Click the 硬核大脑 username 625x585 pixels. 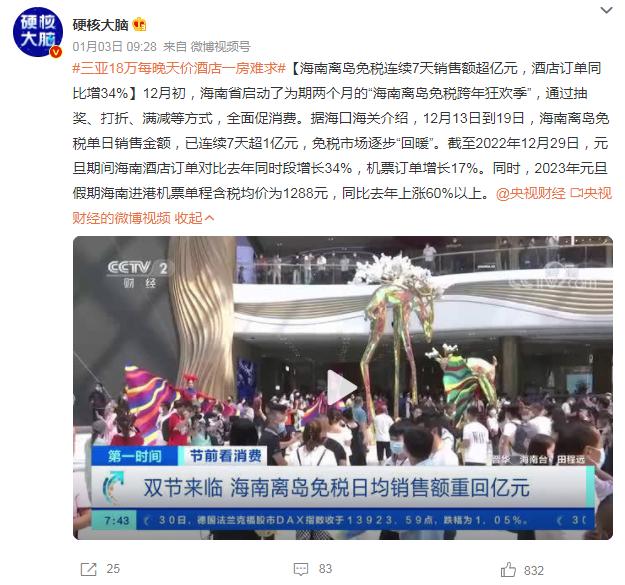(x=100, y=25)
